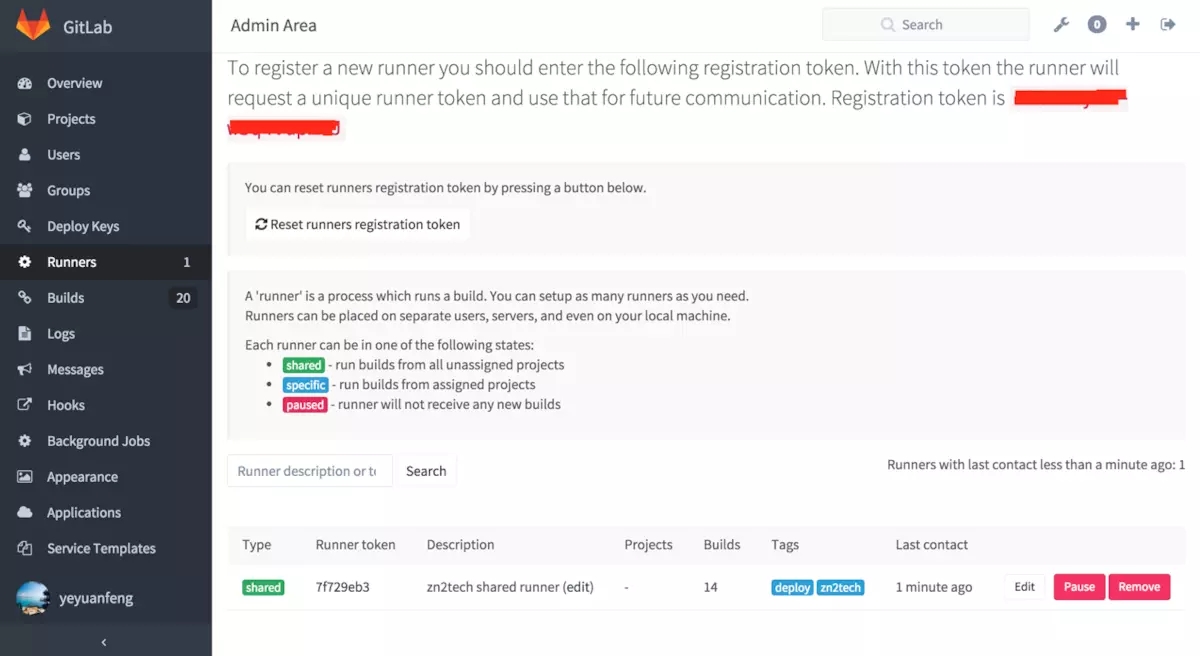Open the todos counter badge
This screenshot has height=656, width=1200.
1097,25
